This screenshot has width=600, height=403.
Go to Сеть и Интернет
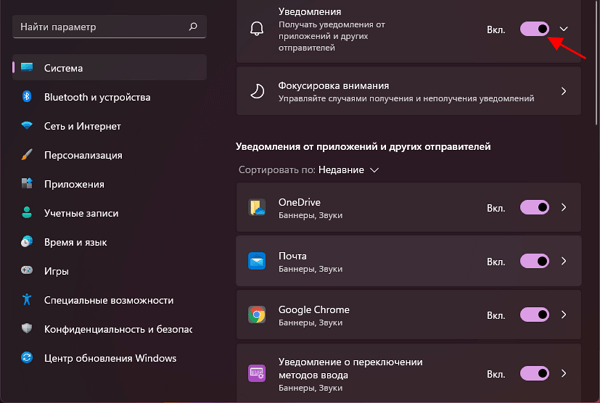click(x=110, y=126)
